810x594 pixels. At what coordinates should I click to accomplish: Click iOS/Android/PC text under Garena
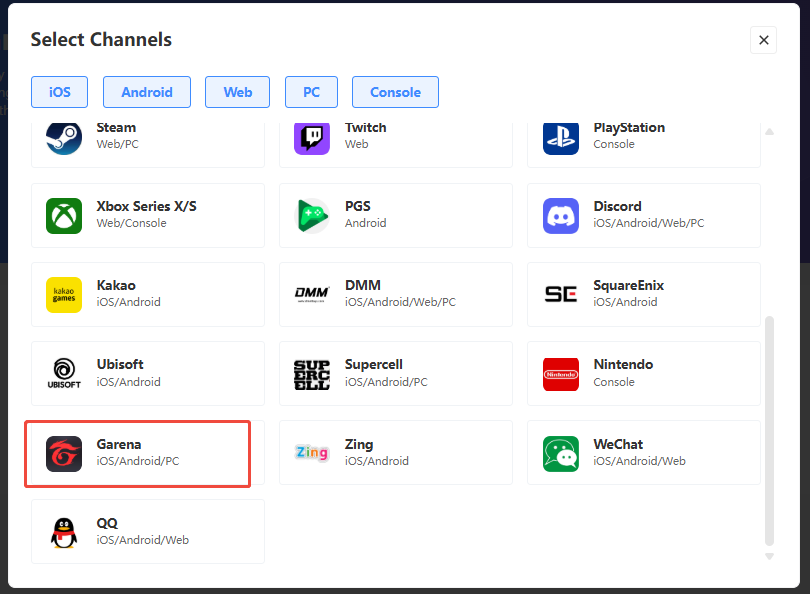click(x=138, y=461)
